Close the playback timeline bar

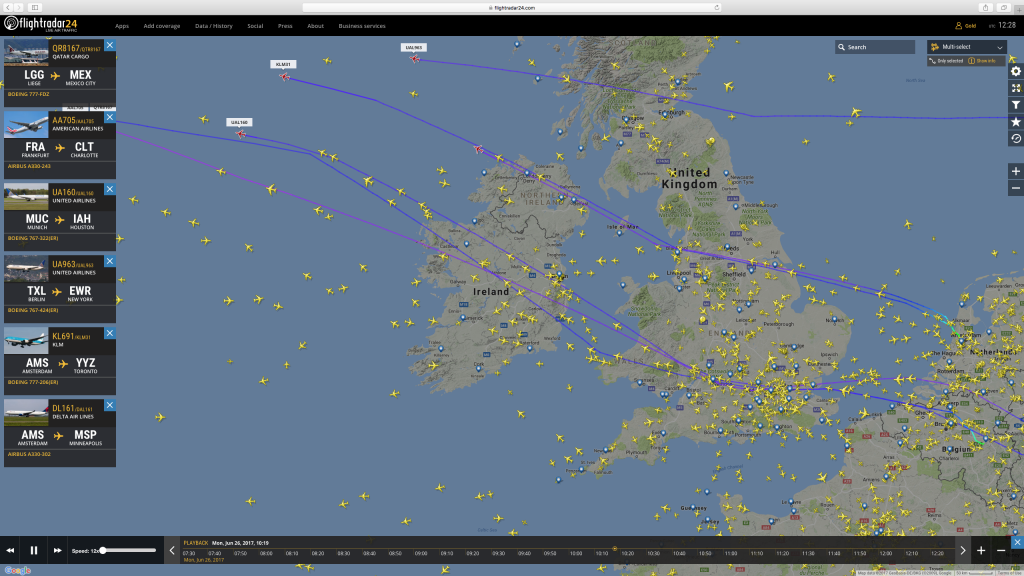point(1017,542)
